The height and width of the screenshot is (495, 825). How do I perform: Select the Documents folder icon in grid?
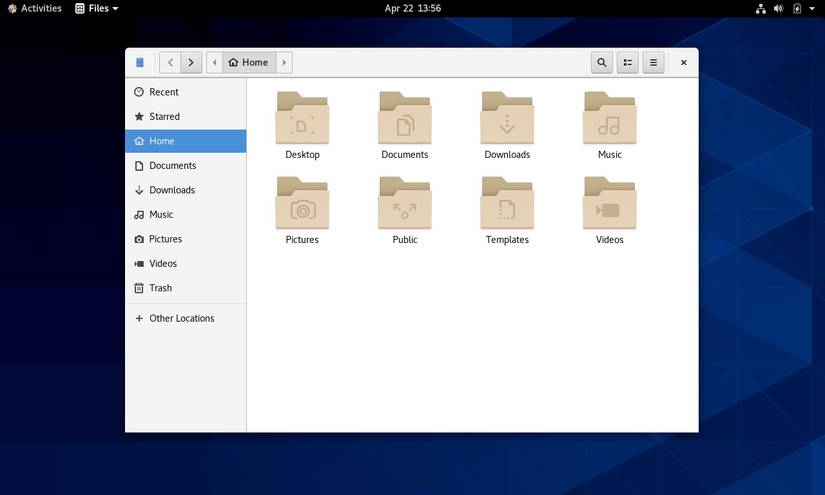[404, 119]
